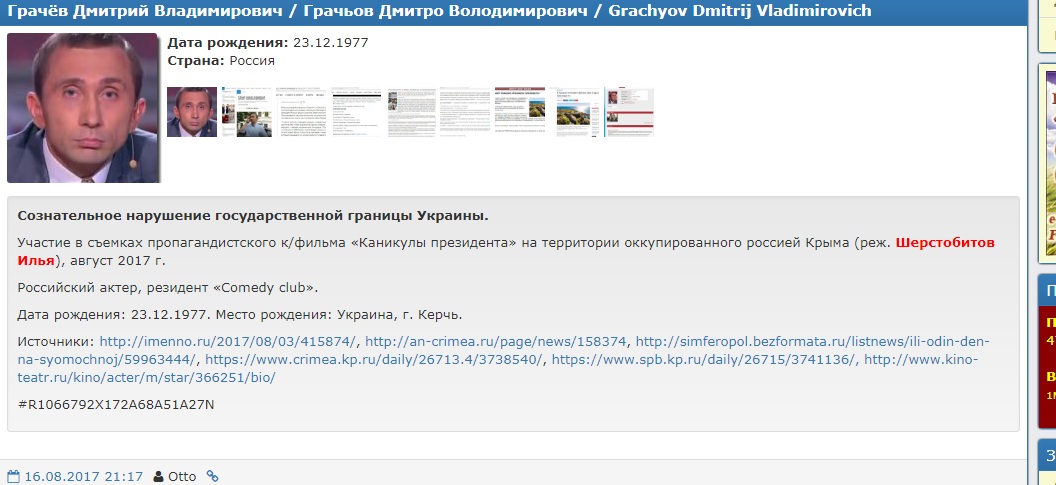The height and width of the screenshot is (485, 1056).
Task: Click the 16.08.2017 21:17 date link
Action: click(x=83, y=477)
